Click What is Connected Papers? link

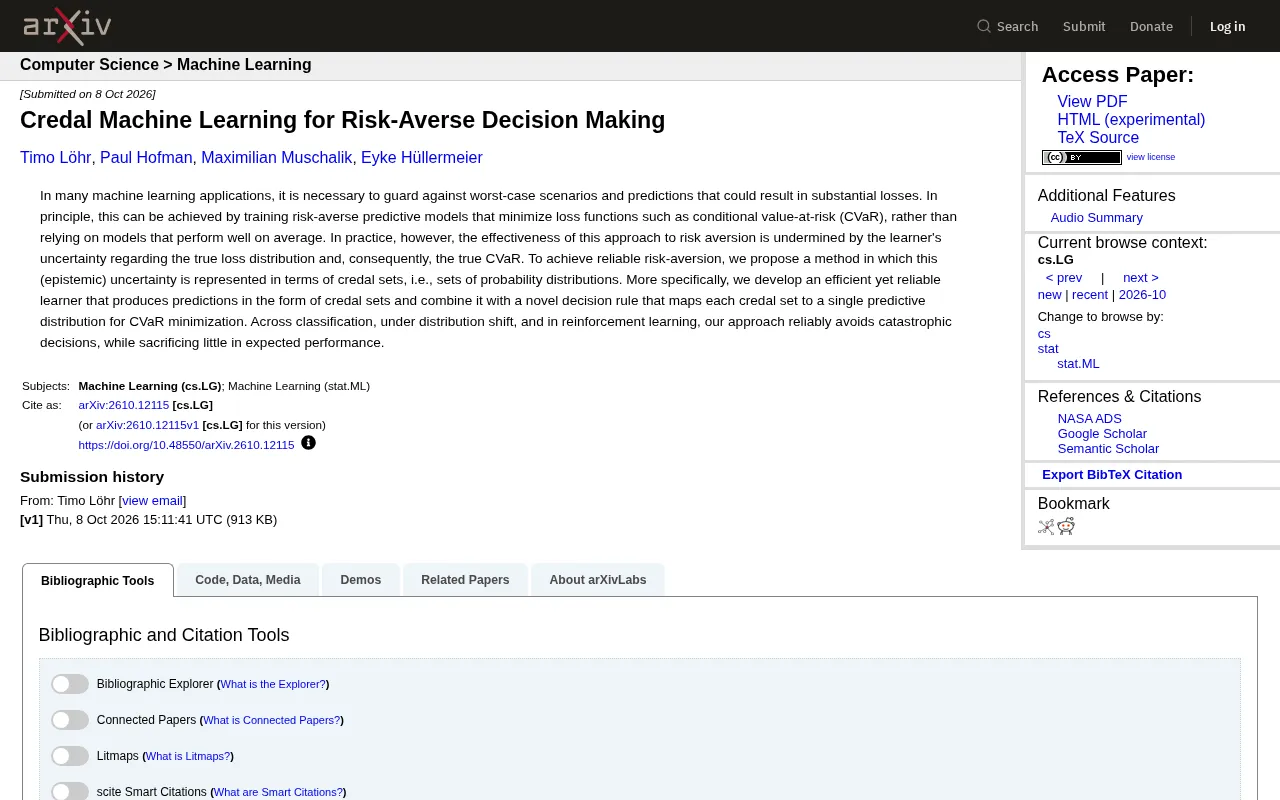(272, 720)
